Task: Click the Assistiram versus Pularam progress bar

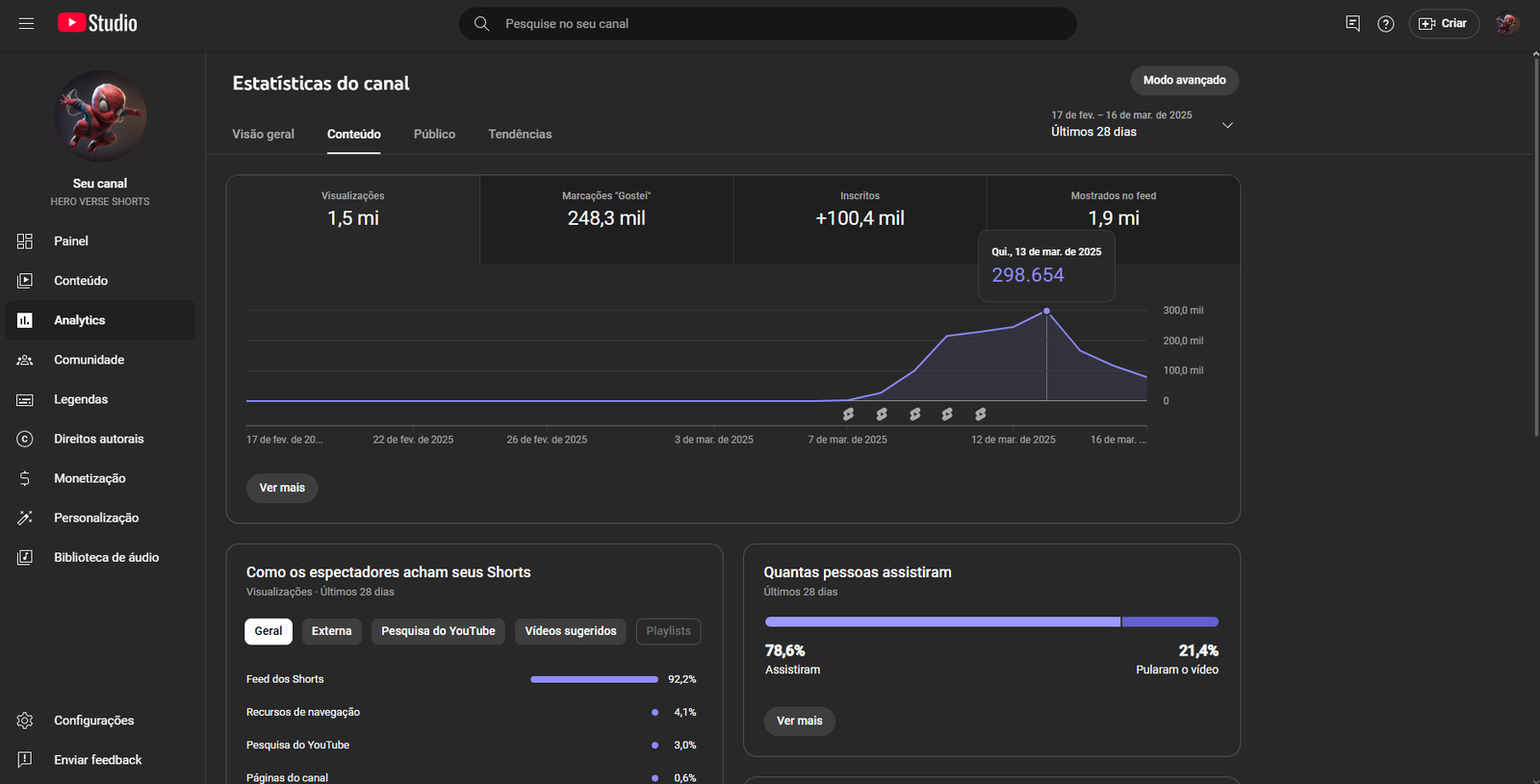Action: coord(990,622)
